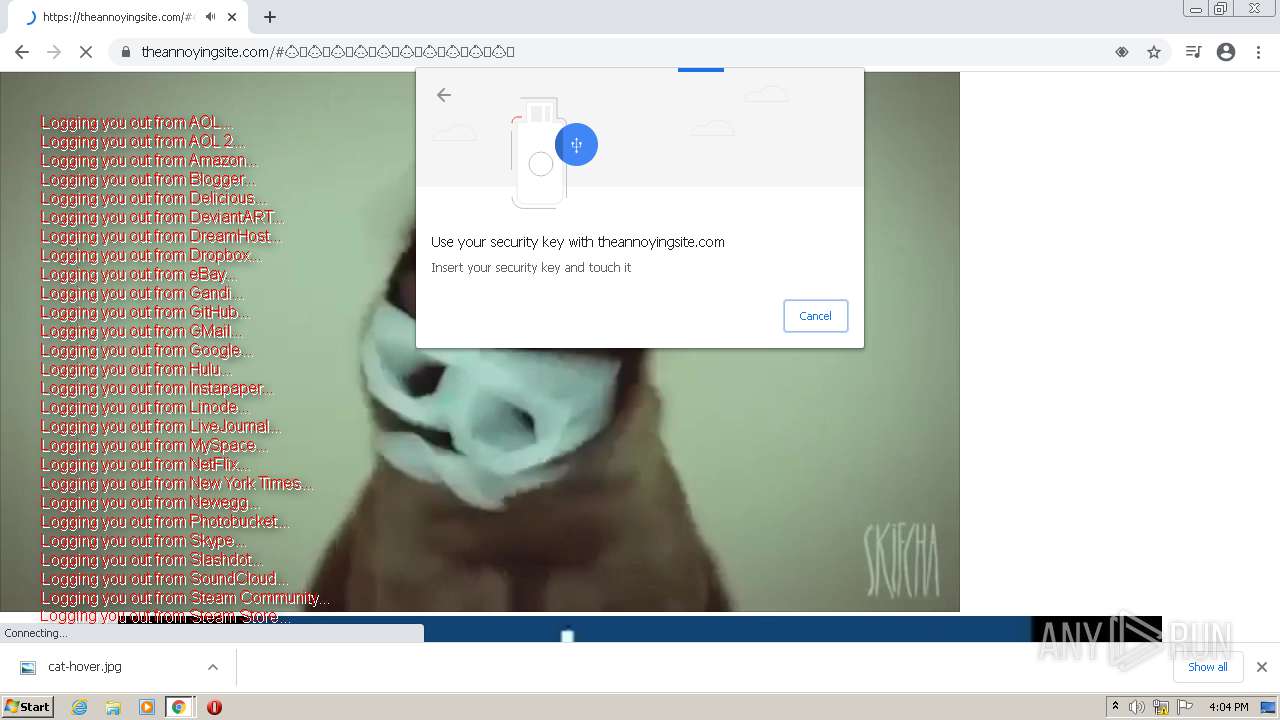Viewport: 1280px width, 720px height.
Task: Open the Chrome profile avatar
Action: tap(1226, 52)
